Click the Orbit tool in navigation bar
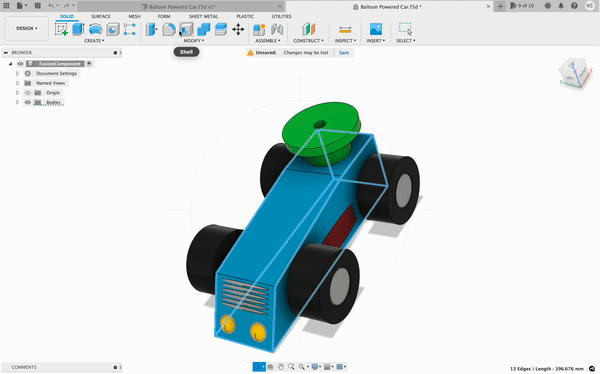The image size is (600, 374). tap(259, 367)
